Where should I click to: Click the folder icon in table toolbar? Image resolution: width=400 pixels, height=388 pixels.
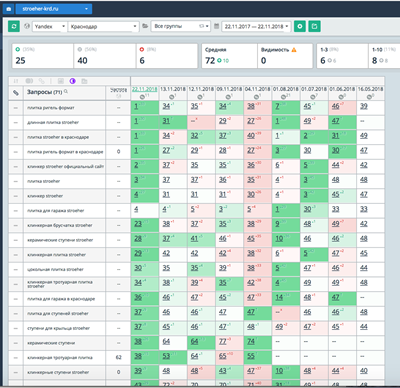click(x=84, y=81)
